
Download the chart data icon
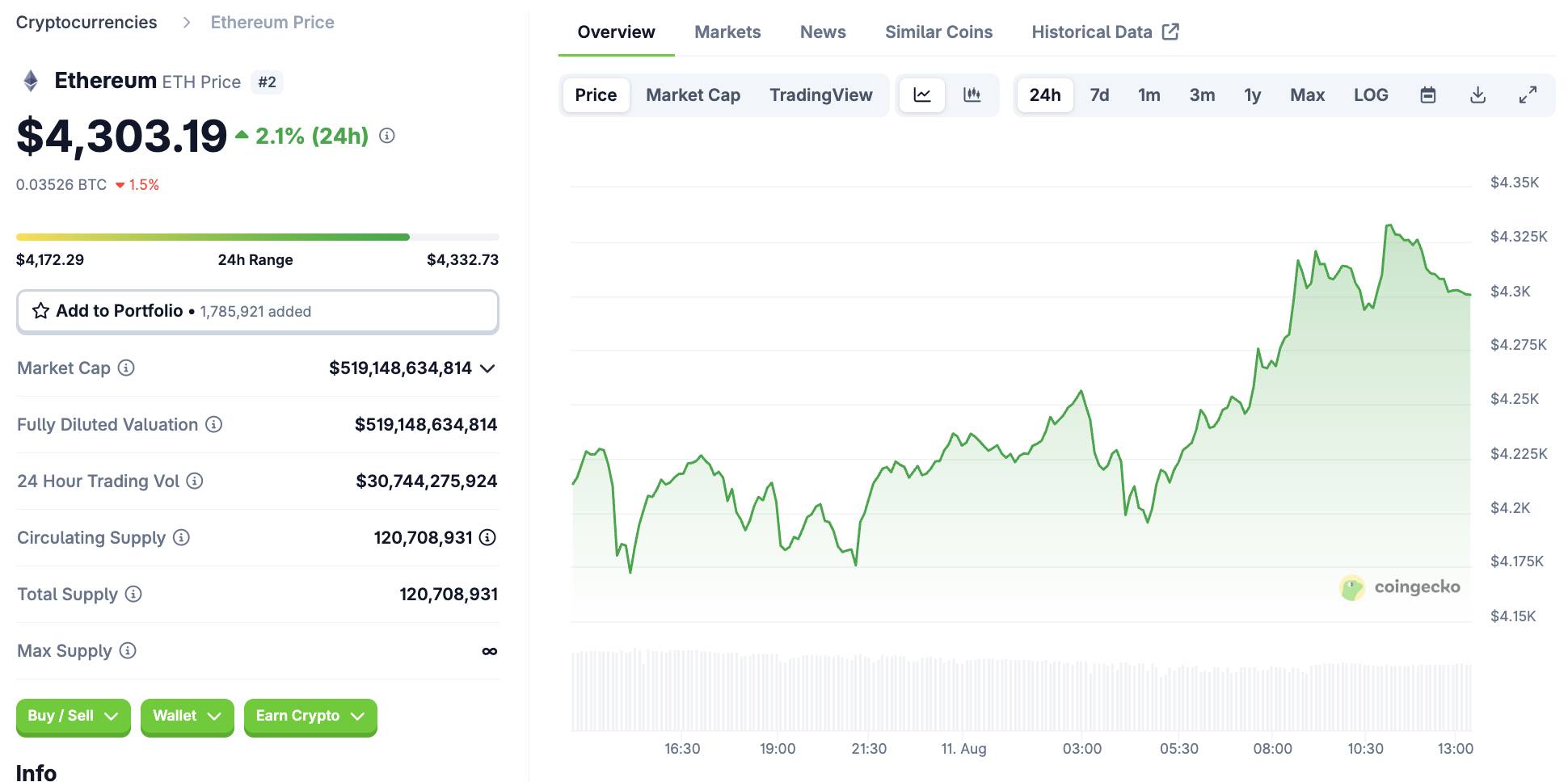(x=1477, y=95)
